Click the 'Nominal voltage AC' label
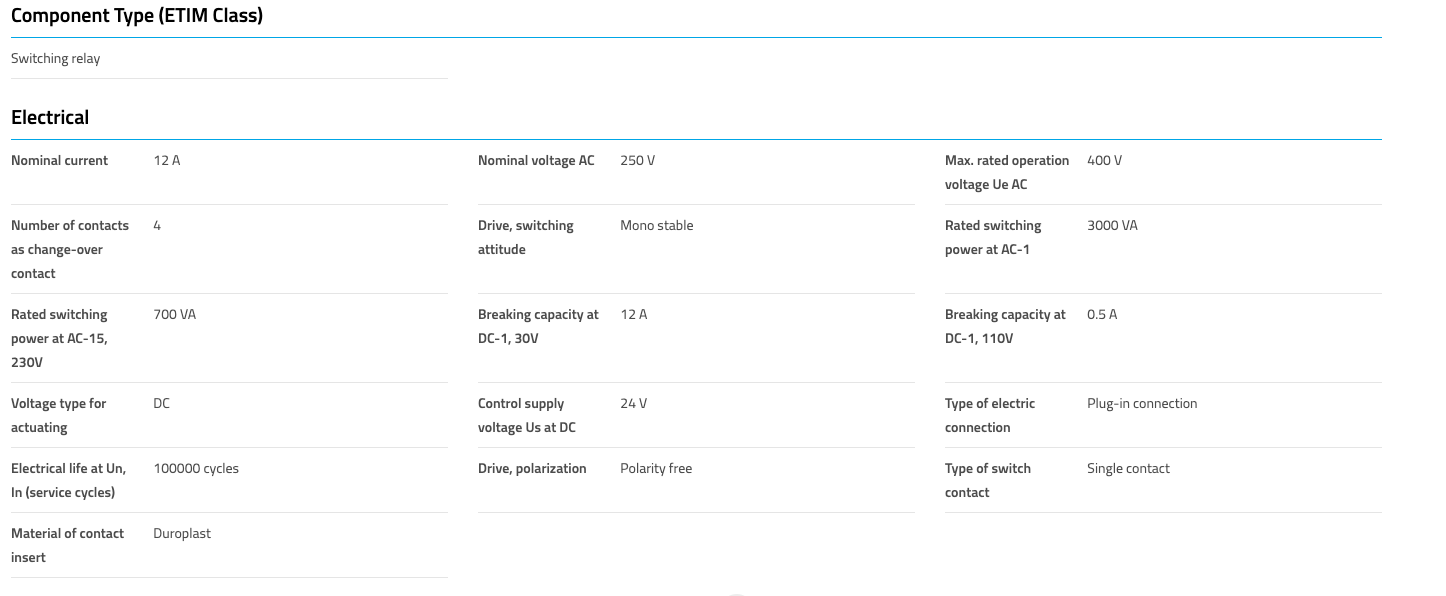This screenshot has width=1446, height=596. pos(536,160)
